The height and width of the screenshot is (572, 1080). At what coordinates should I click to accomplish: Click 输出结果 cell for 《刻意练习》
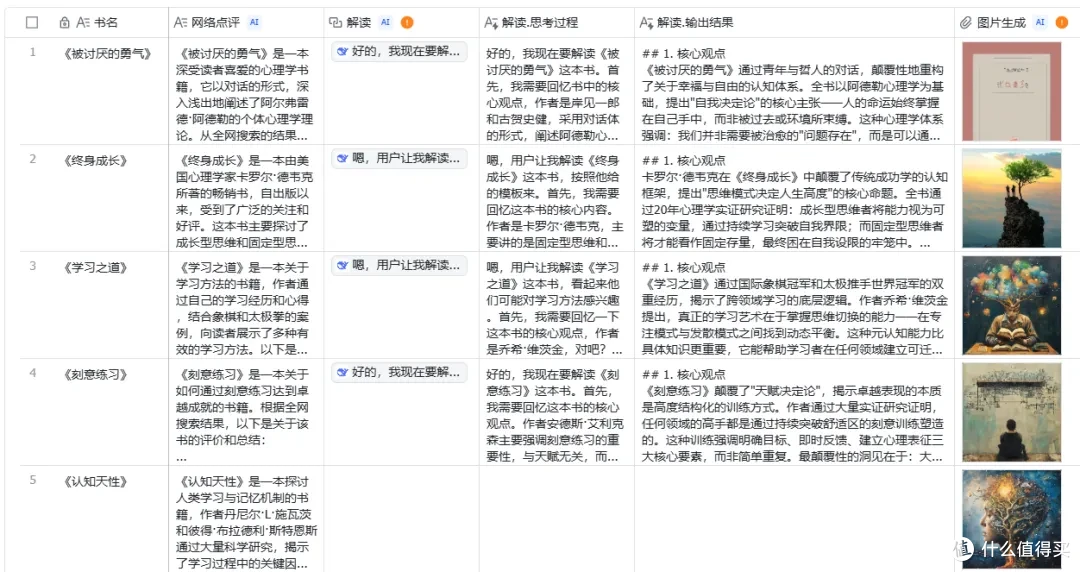[x=794, y=411]
